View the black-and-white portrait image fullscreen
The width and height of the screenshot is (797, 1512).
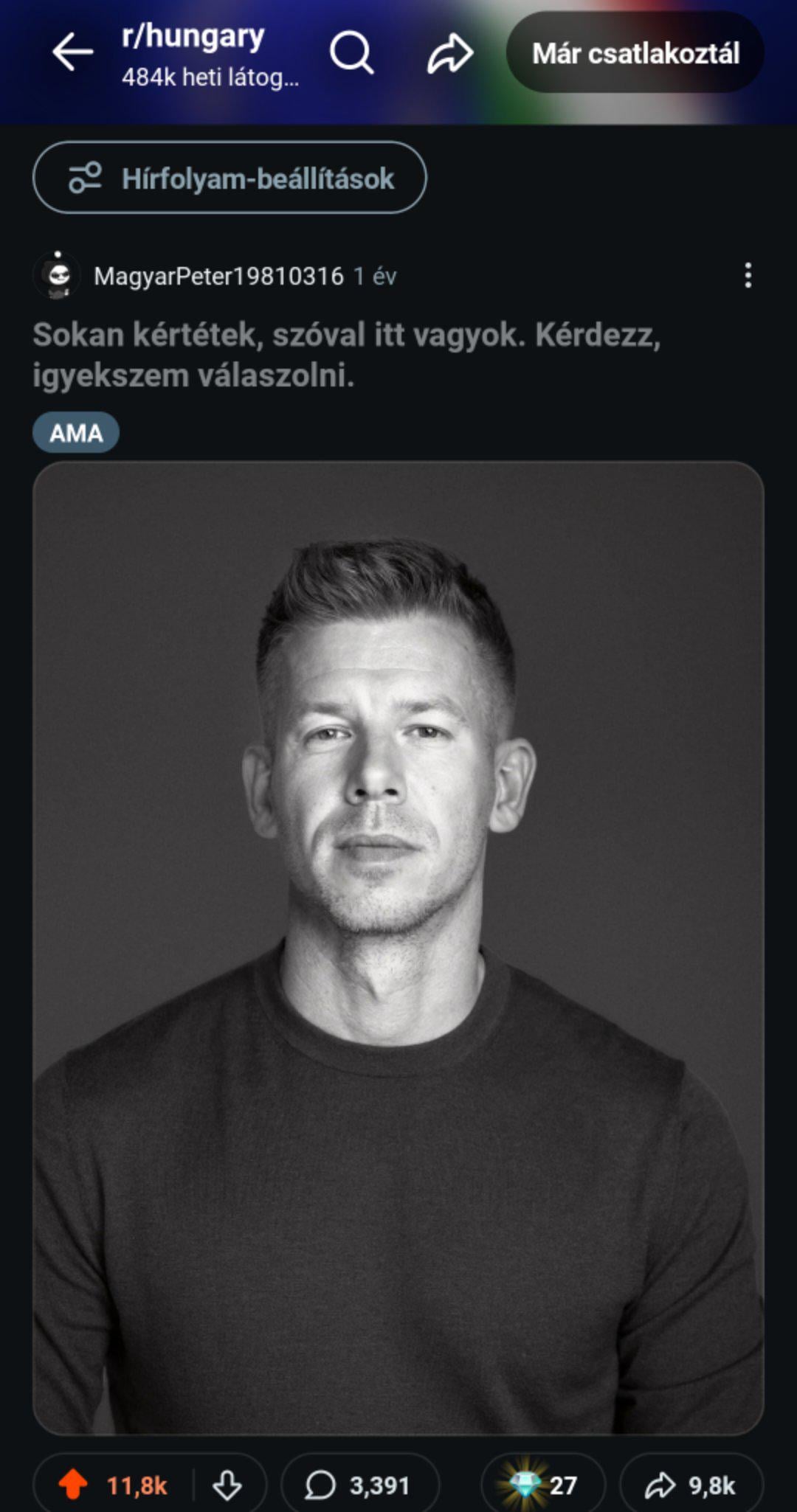398,948
